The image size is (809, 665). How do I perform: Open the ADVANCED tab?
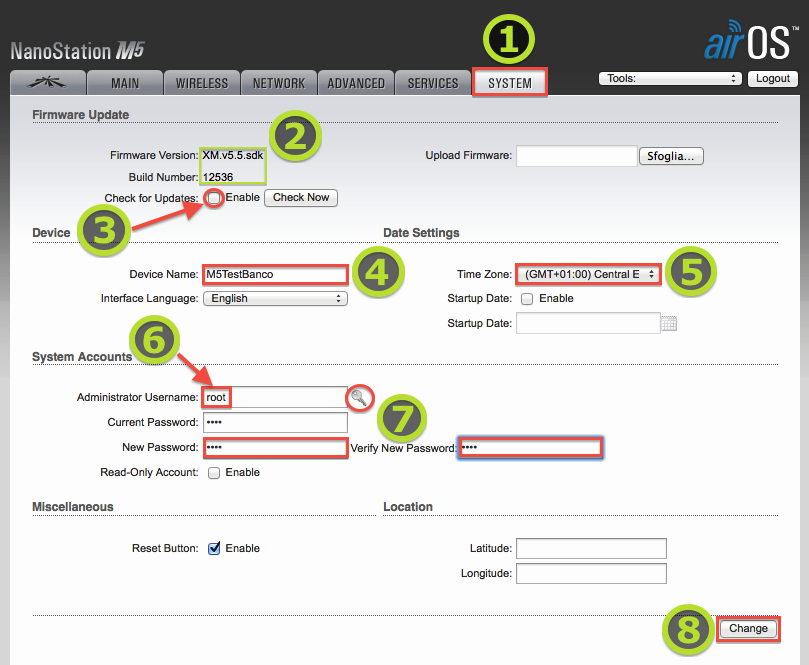tap(356, 83)
